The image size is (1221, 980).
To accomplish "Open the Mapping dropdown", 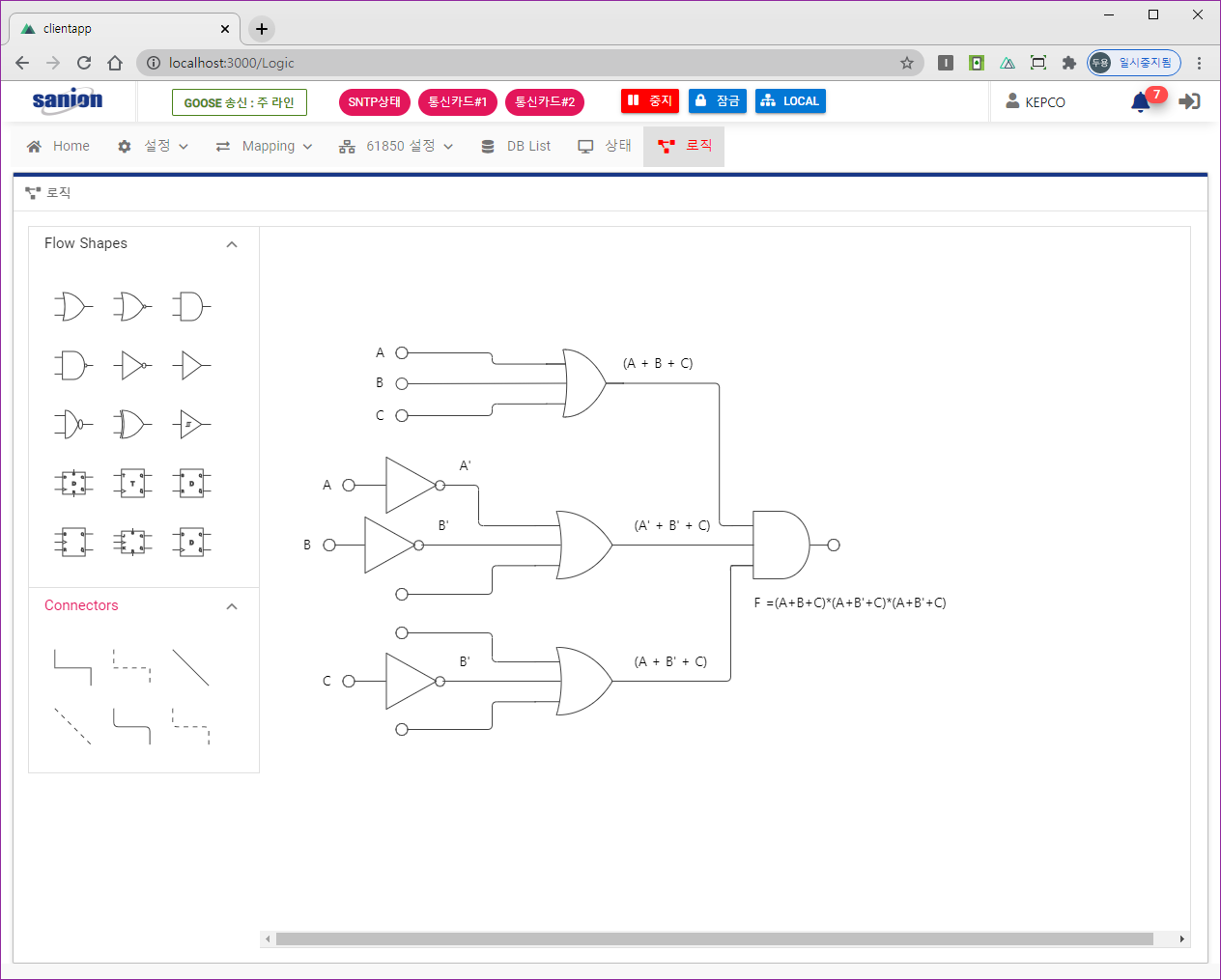I will point(264,146).
